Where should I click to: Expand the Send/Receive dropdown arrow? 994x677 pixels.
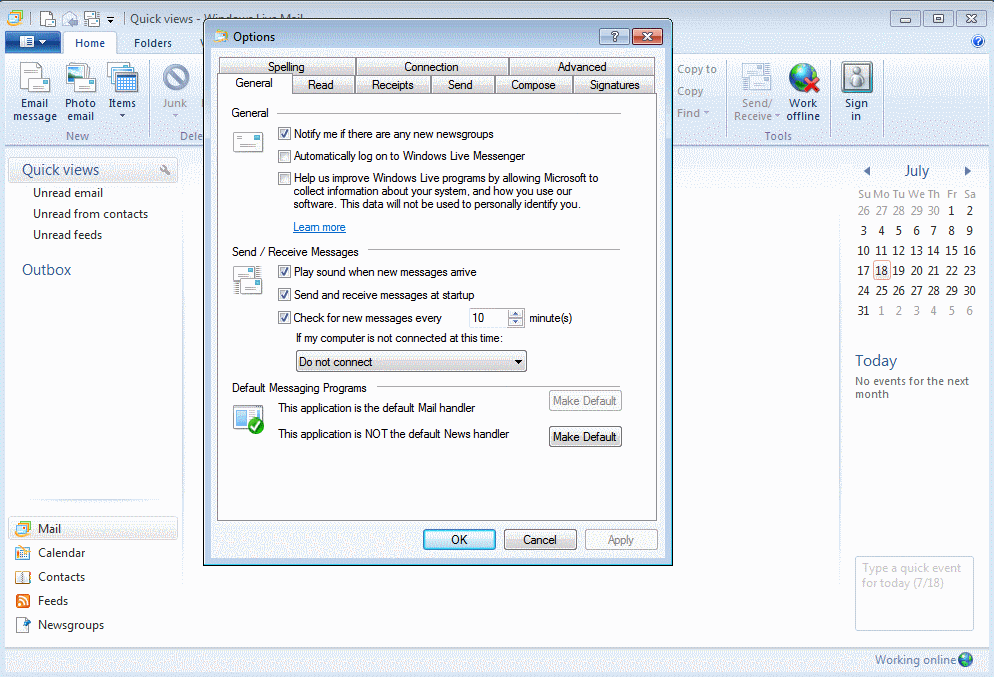(x=777, y=116)
